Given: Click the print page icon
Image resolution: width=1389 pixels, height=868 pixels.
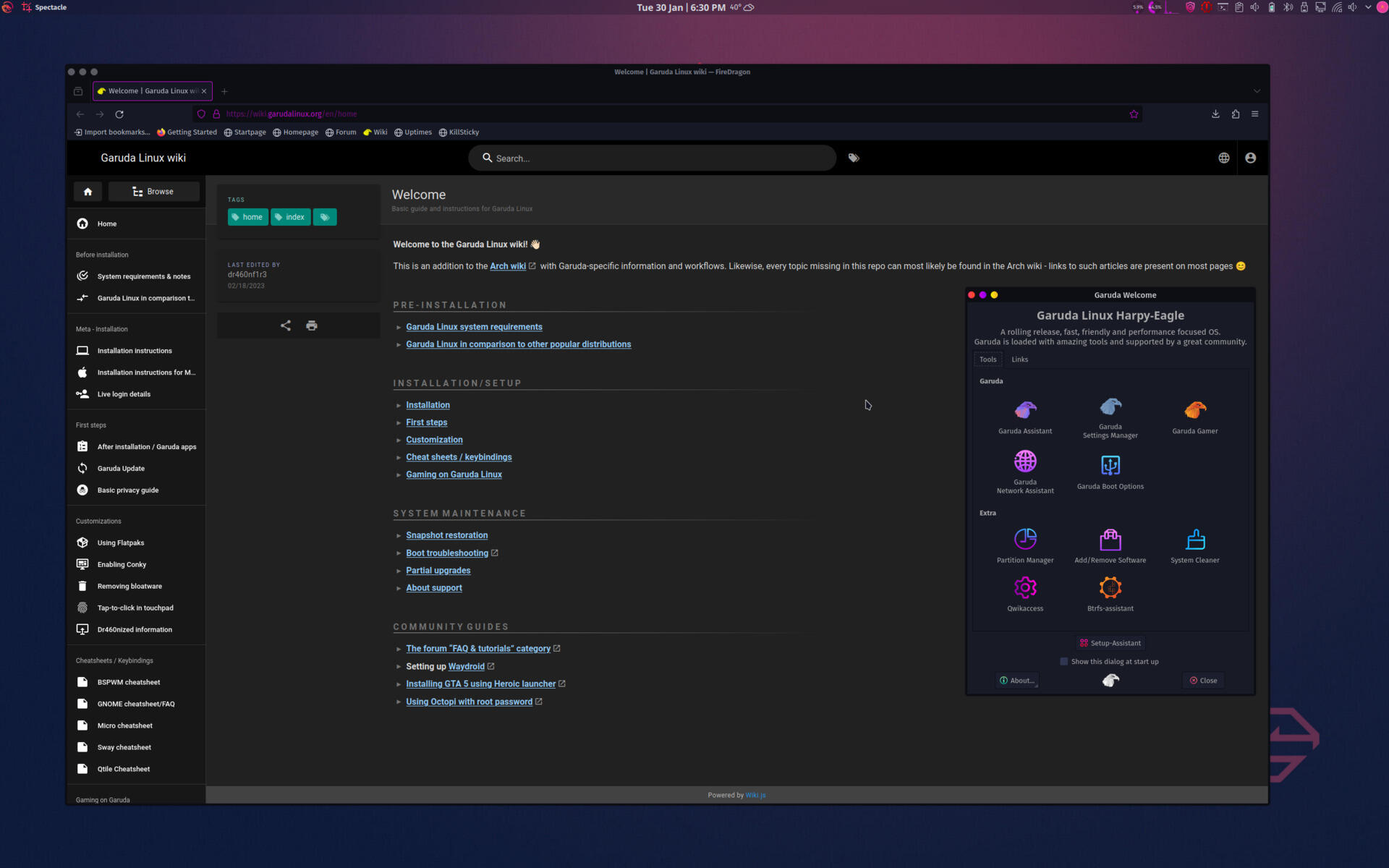Looking at the screenshot, I should (x=312, y=325).
